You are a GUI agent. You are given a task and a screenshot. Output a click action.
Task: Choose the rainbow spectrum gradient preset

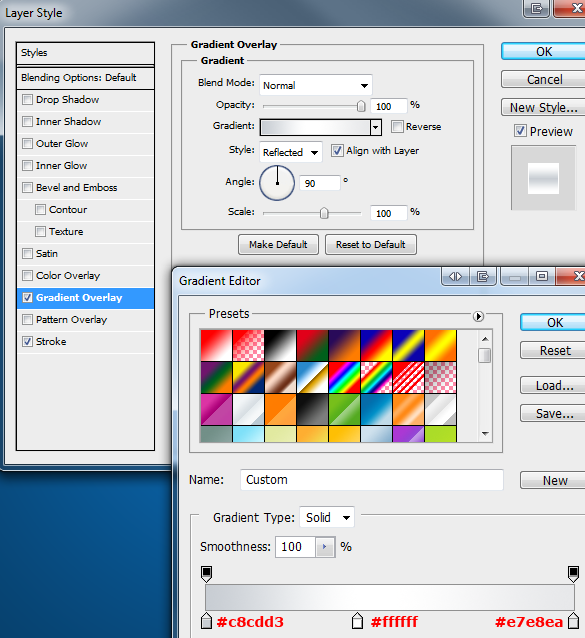click(x=344, y=378)
